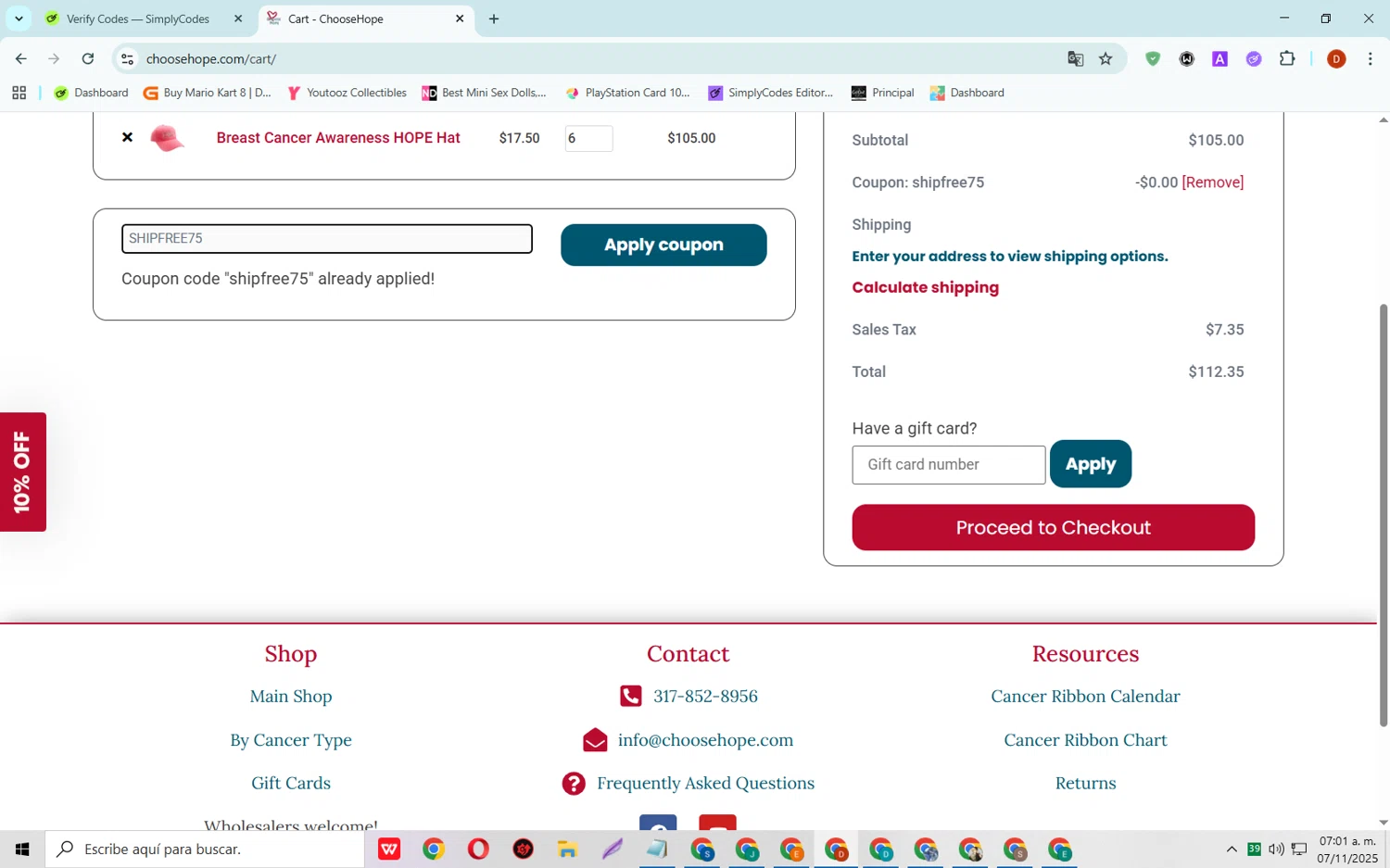Close the Cart - ChooseHope tab
1390x868 pixels.
tap(460, 19)
